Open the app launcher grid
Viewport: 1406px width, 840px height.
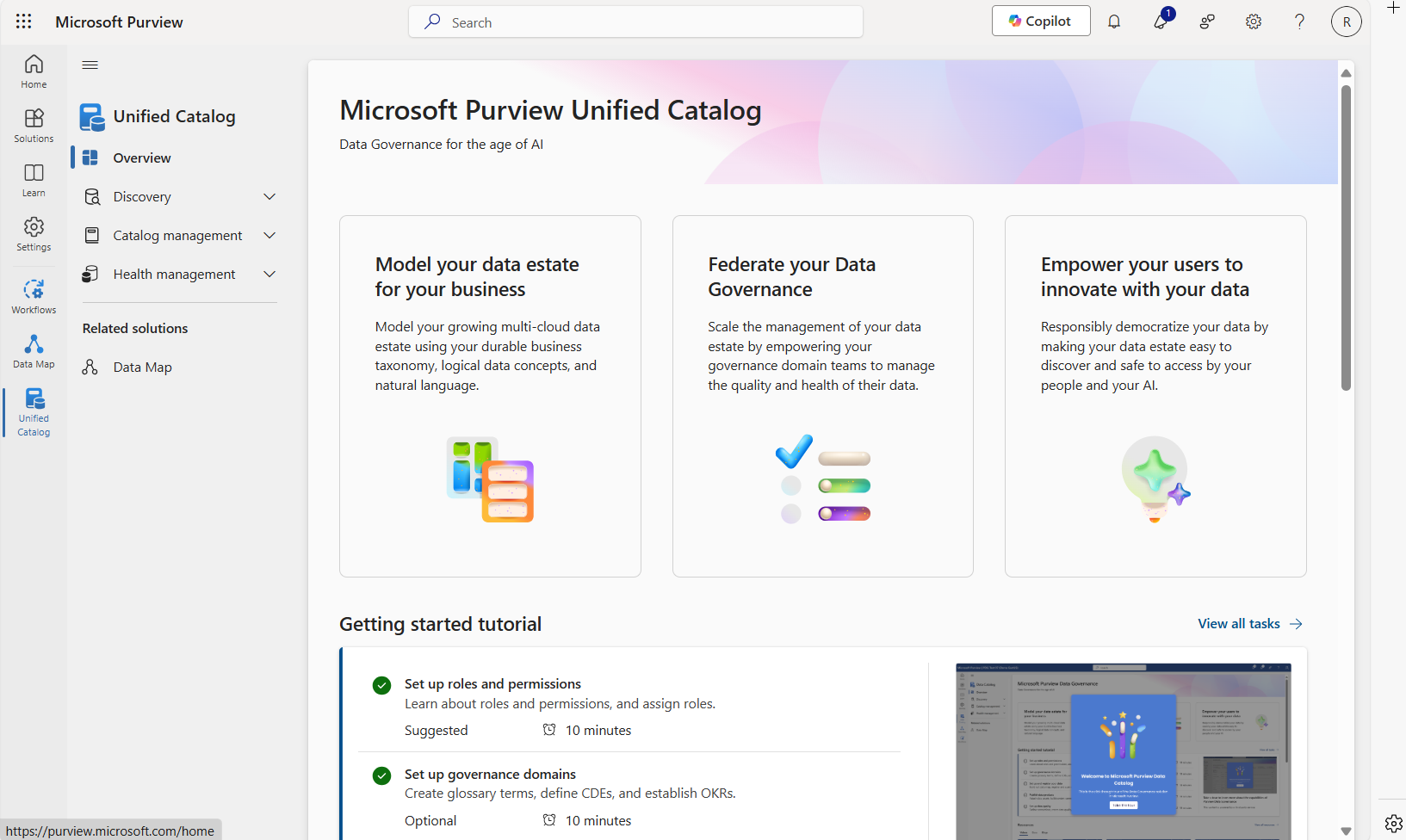[23, 22]
